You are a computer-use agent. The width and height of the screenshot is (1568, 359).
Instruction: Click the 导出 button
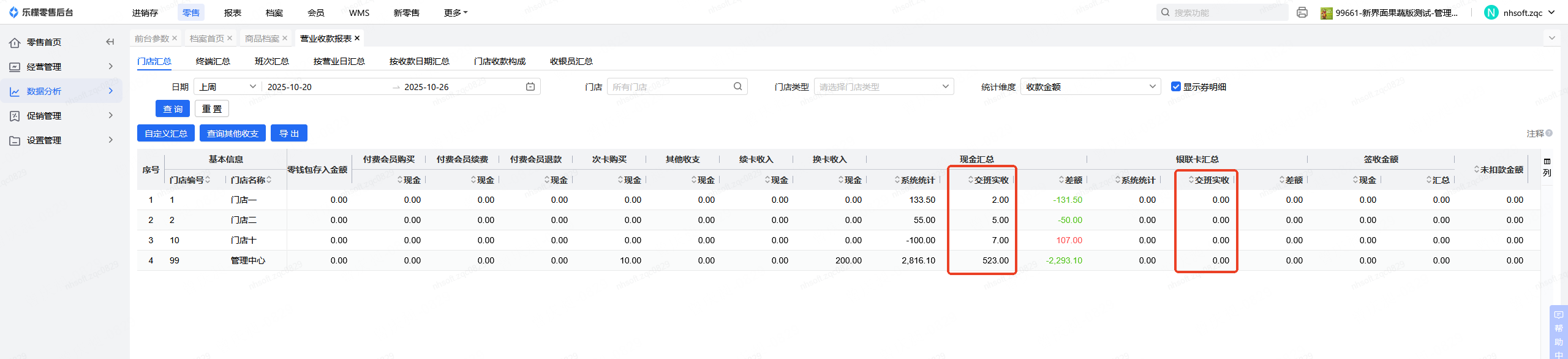(x=289, y=134)
